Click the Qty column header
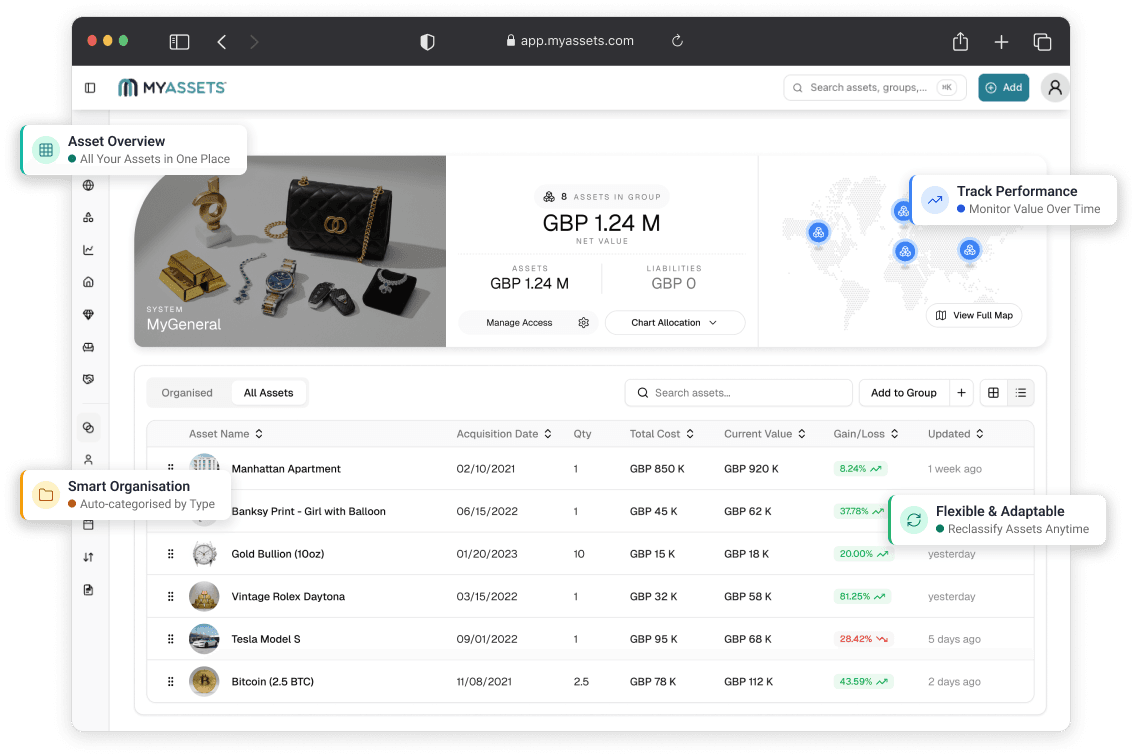The image size is (1137, 756). [582, 434]
